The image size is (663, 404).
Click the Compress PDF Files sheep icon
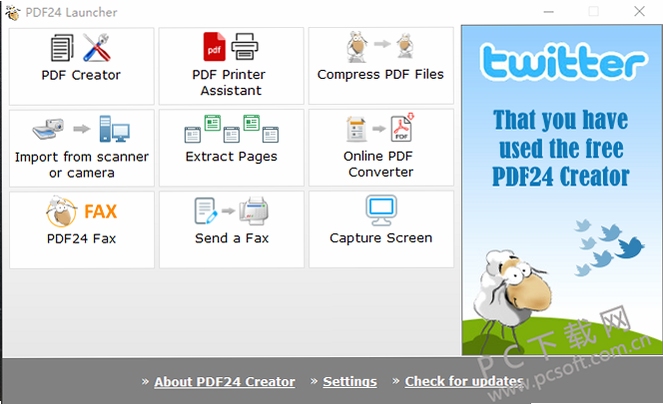tap(380, 46)
